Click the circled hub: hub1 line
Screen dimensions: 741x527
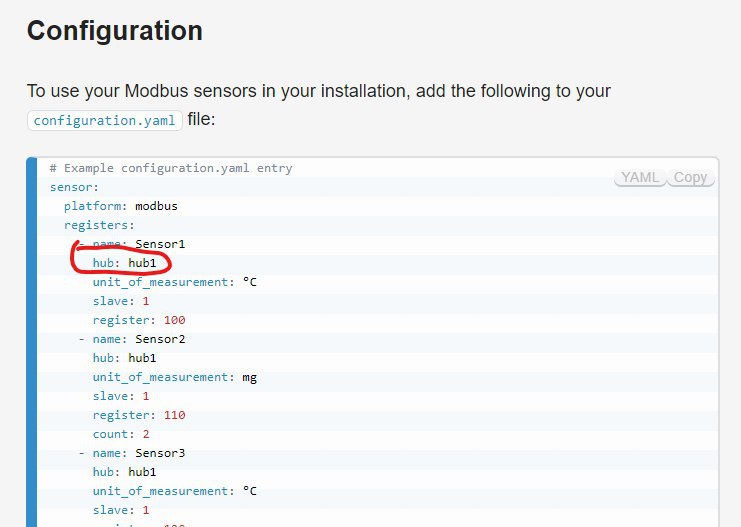[124, 263]
